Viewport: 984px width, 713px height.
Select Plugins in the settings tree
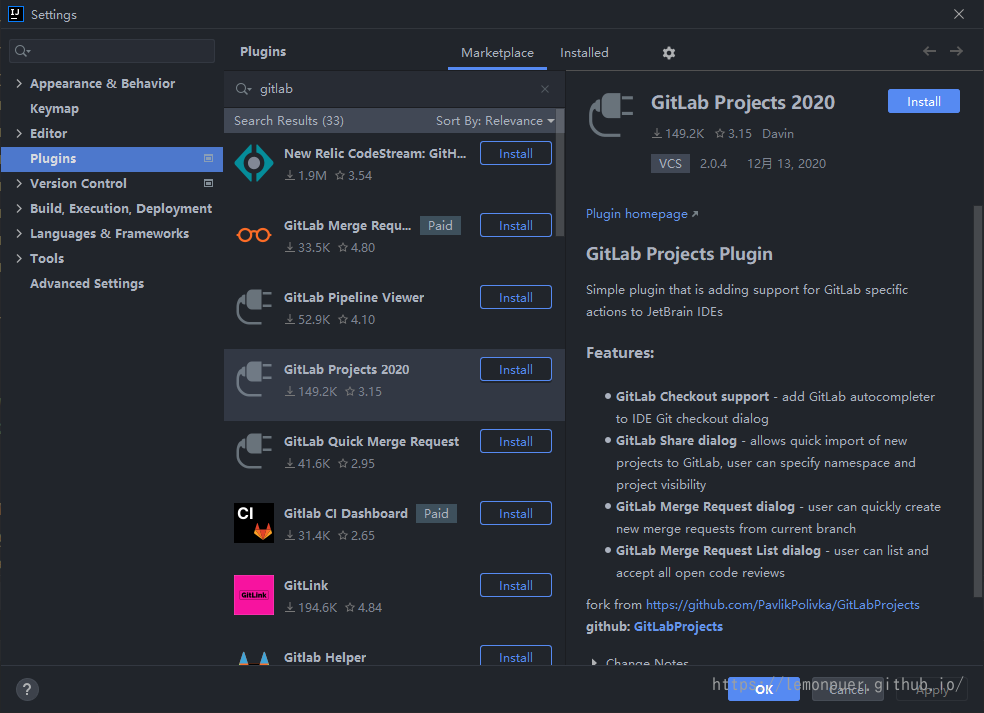(112, 159)
